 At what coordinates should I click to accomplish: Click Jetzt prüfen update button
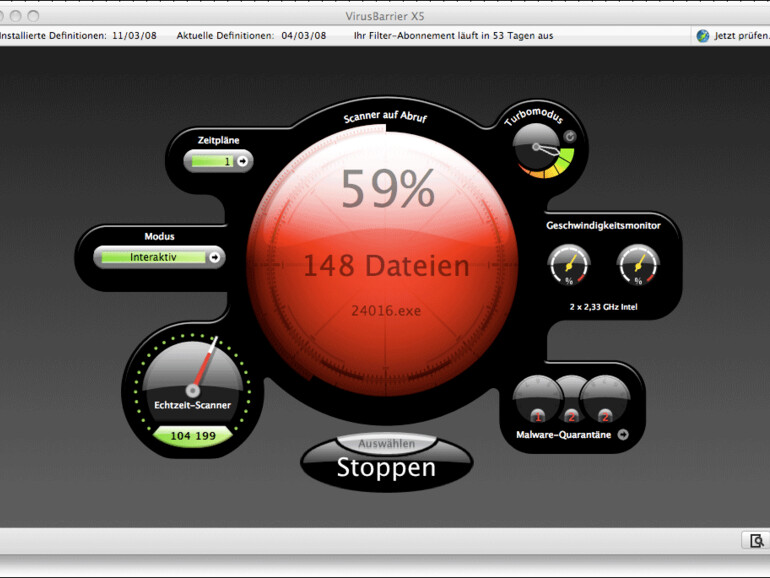point(742,35)
